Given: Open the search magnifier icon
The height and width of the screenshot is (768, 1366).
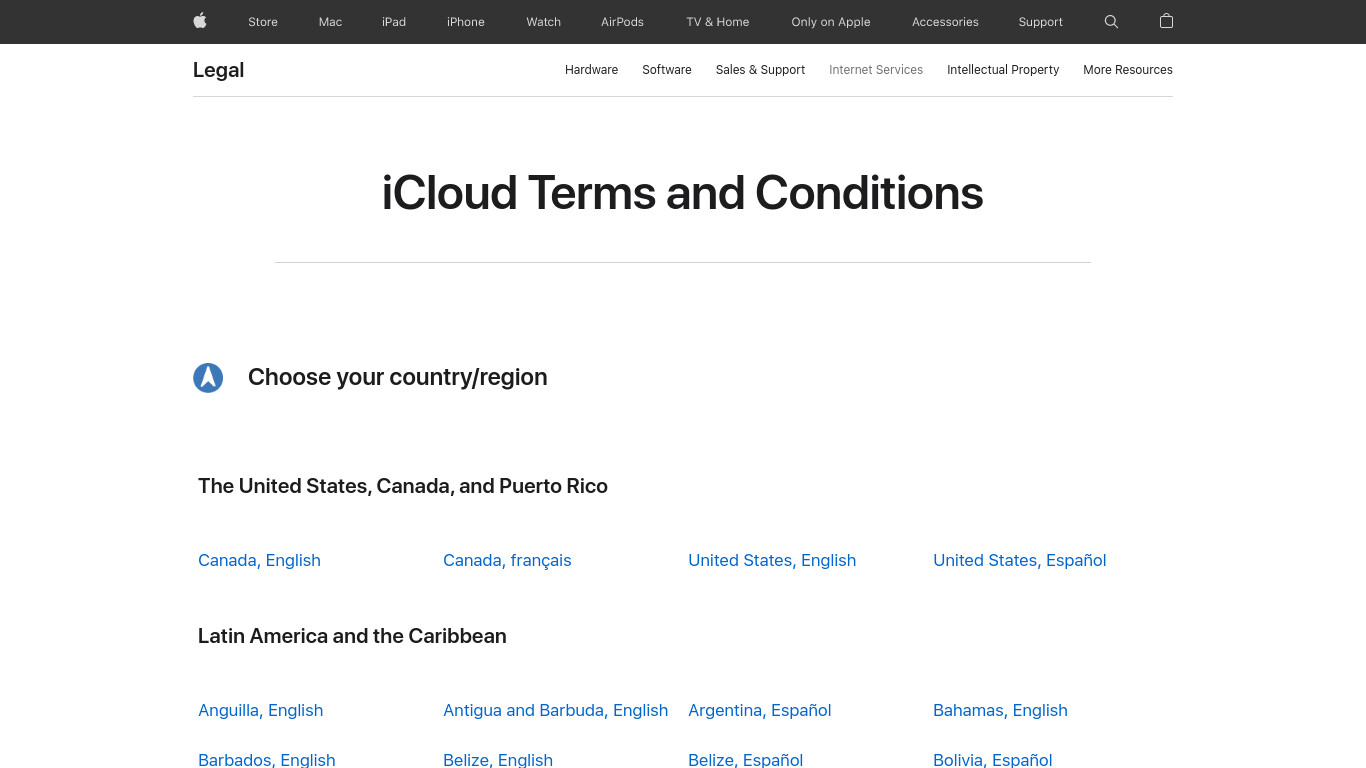Looking at the screenshot, I should (1111, 21).
